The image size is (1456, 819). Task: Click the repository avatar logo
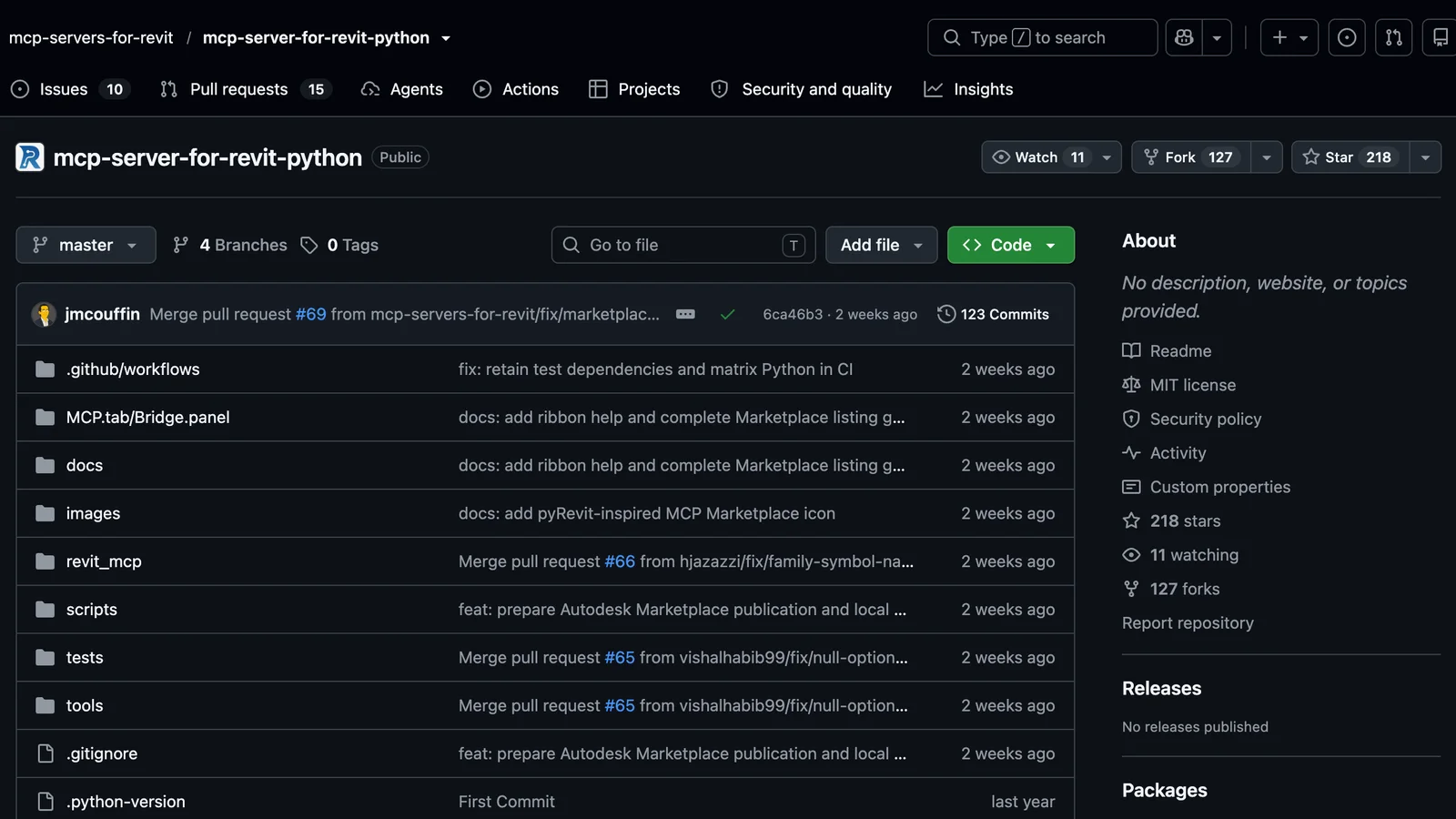pos(30,157)
